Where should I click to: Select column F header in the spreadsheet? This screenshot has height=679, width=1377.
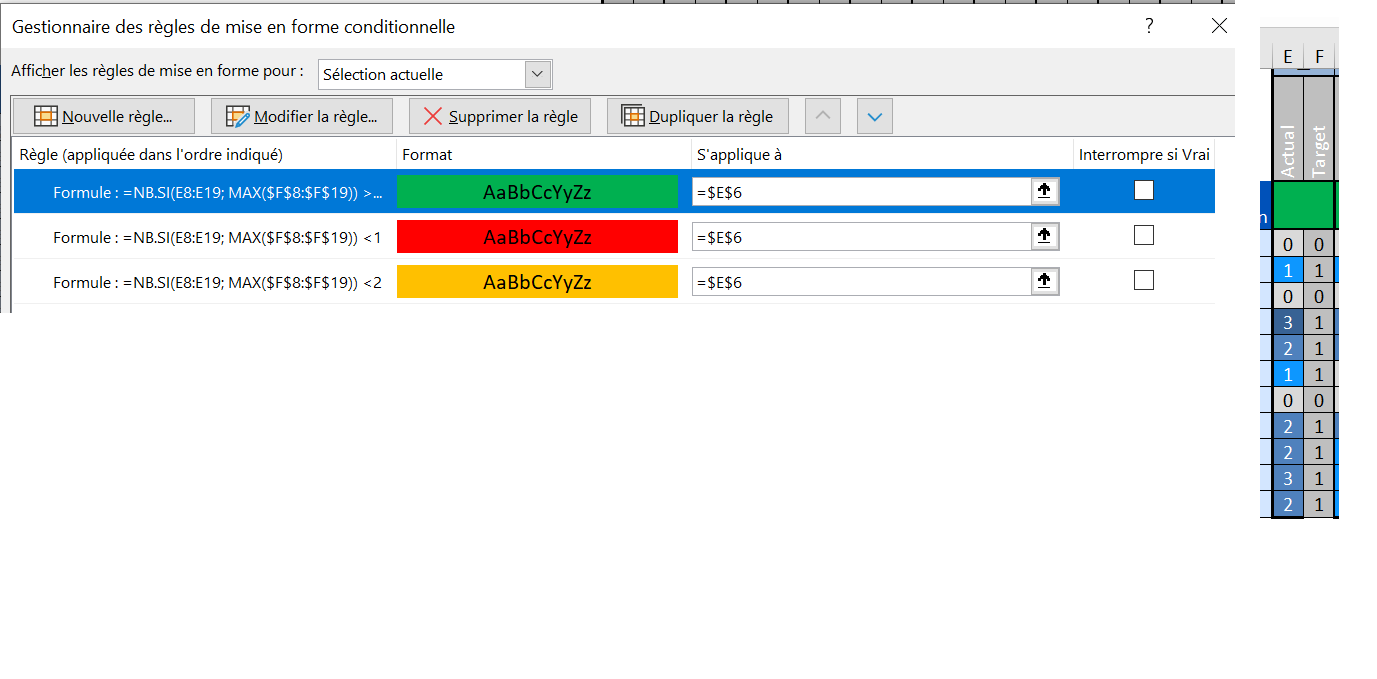1320,57
